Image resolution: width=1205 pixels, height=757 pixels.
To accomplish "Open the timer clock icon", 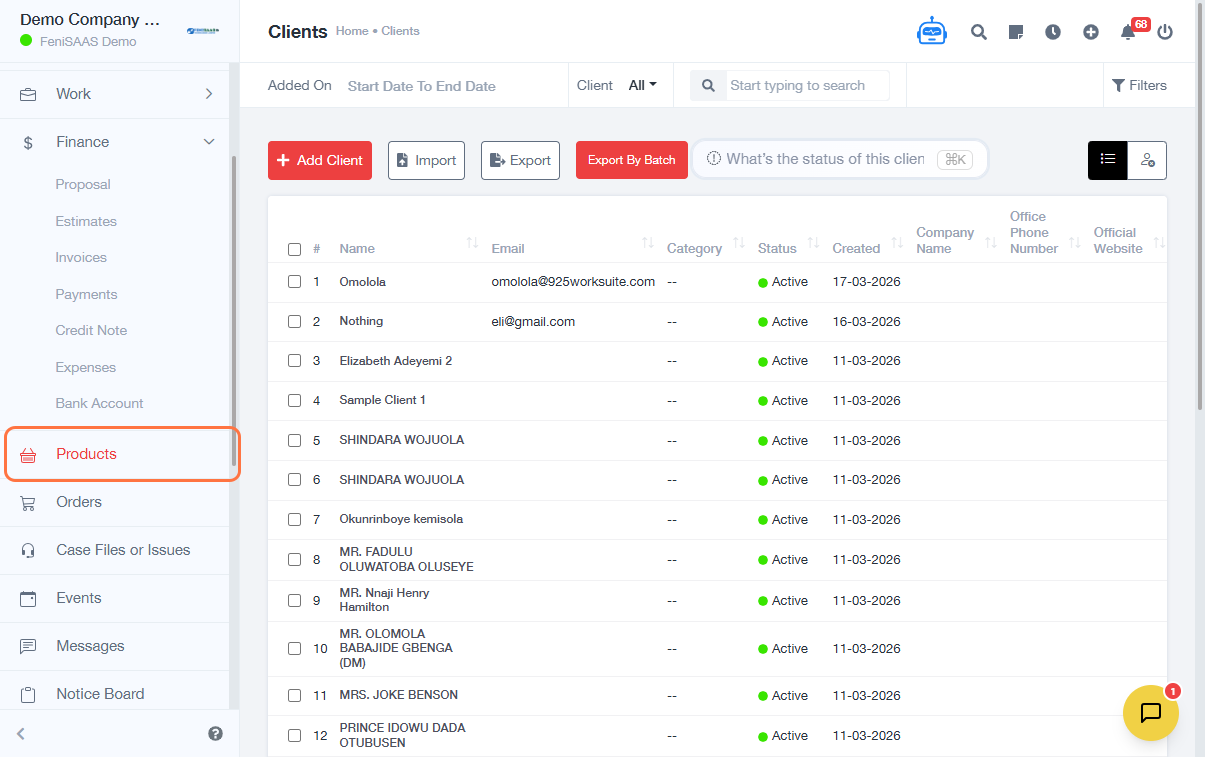I will [x=1053, y=32].
